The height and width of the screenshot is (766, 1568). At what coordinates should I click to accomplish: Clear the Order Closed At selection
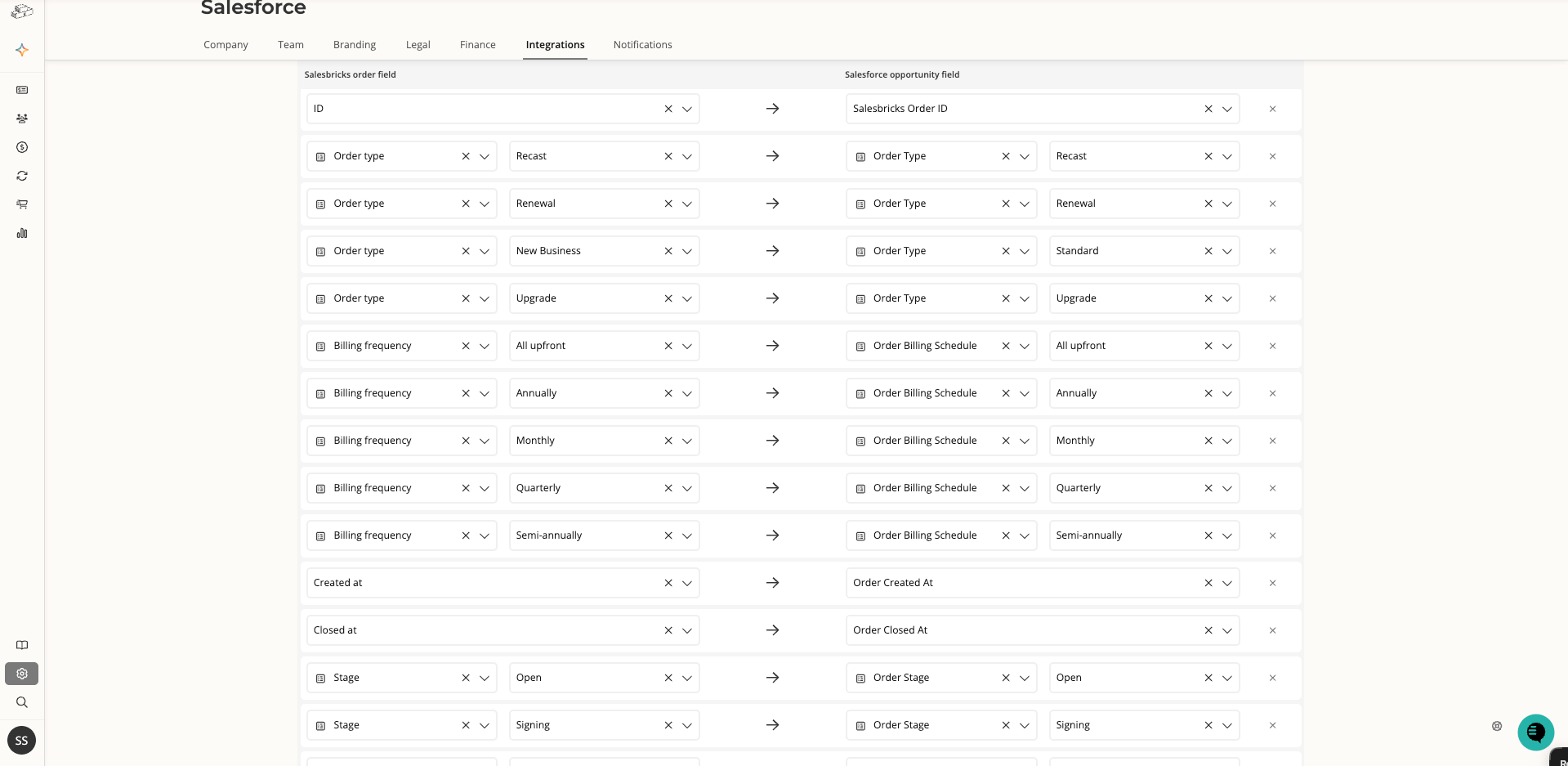coord(1208,630)
